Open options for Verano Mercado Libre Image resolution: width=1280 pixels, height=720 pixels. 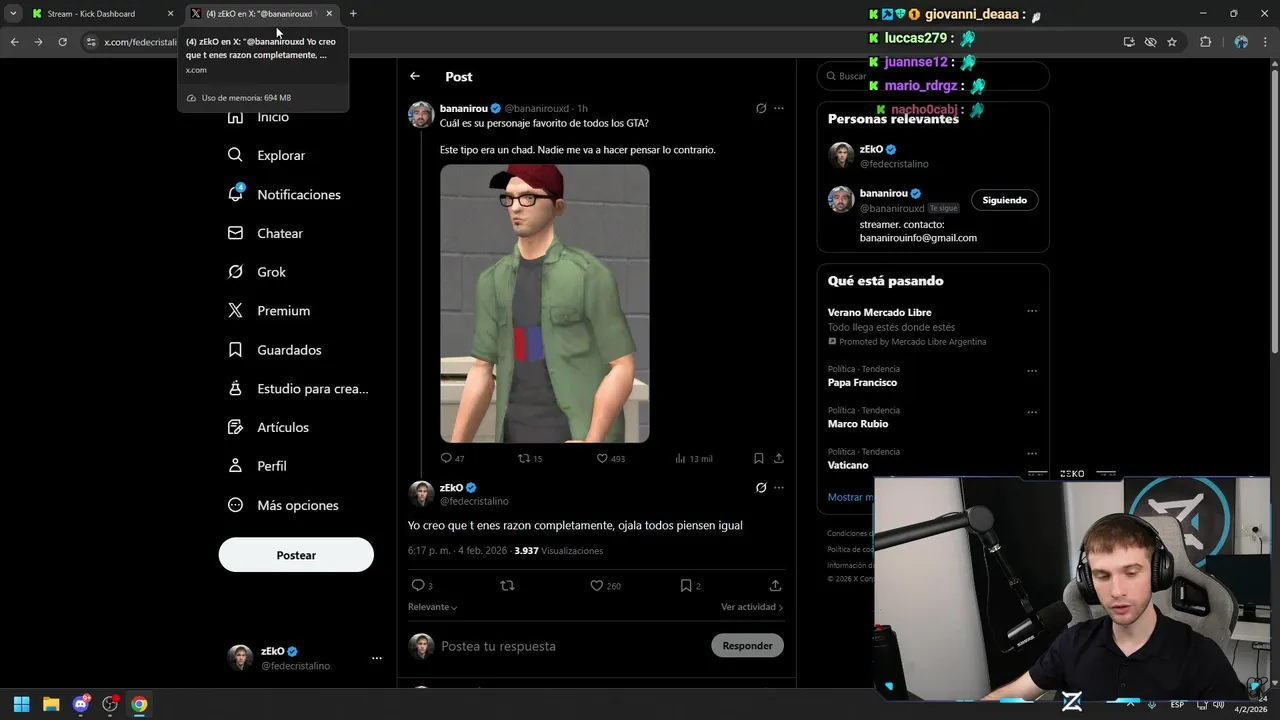tap(1032, 311)
